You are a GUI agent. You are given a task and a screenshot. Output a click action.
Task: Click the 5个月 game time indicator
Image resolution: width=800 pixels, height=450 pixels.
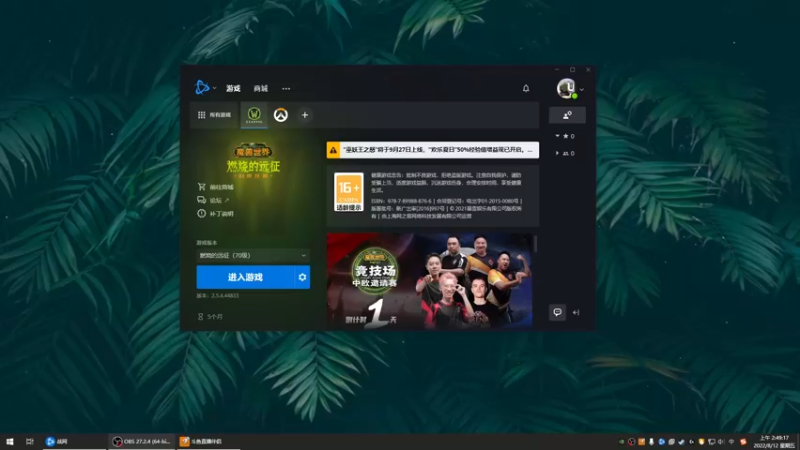[x=210, y=317]
